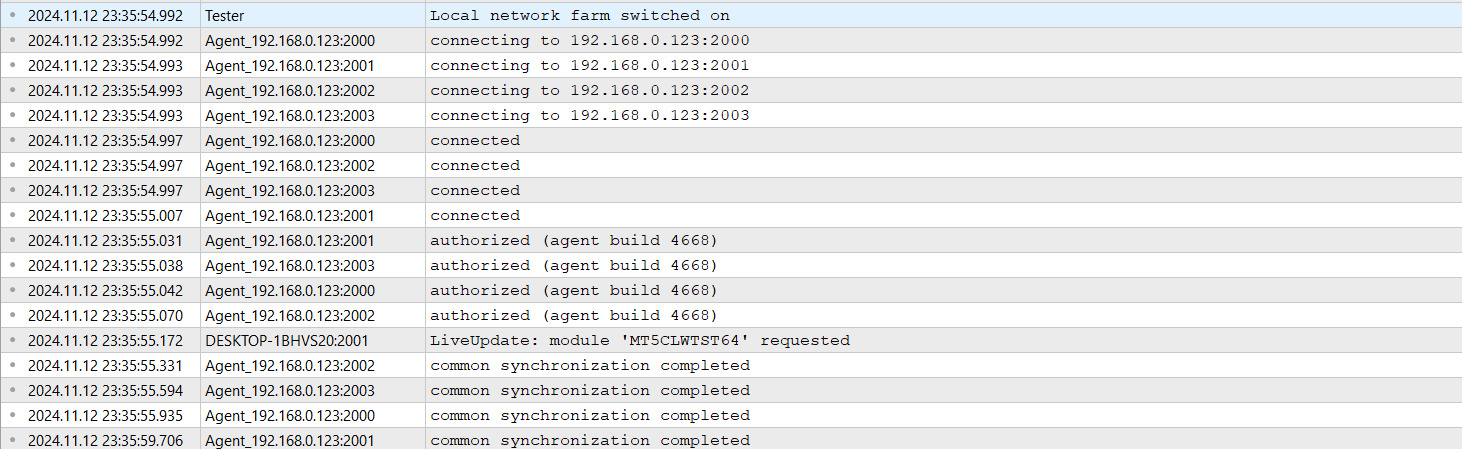Click the bullet icon beside the LiveUpdate entry
Image resolution: width=1462 pixels, height=449 pixels.
(x=12, y=340)
